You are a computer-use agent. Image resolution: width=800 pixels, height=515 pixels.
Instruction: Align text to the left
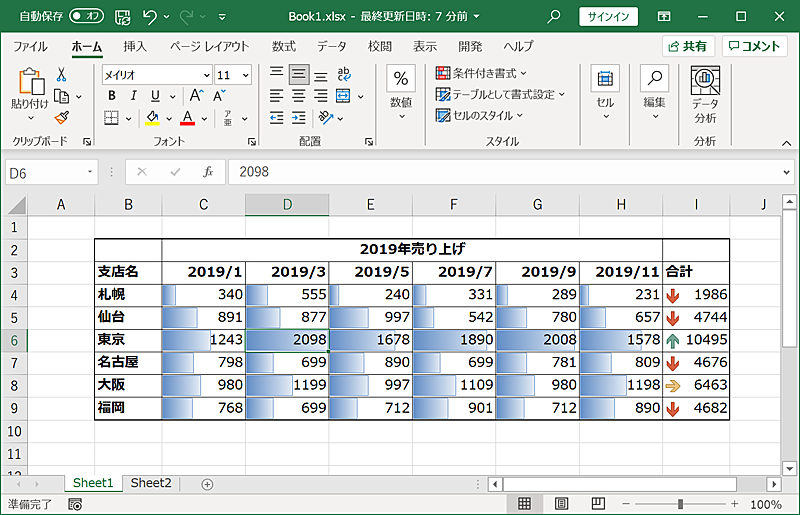click(x=276, y=96)
